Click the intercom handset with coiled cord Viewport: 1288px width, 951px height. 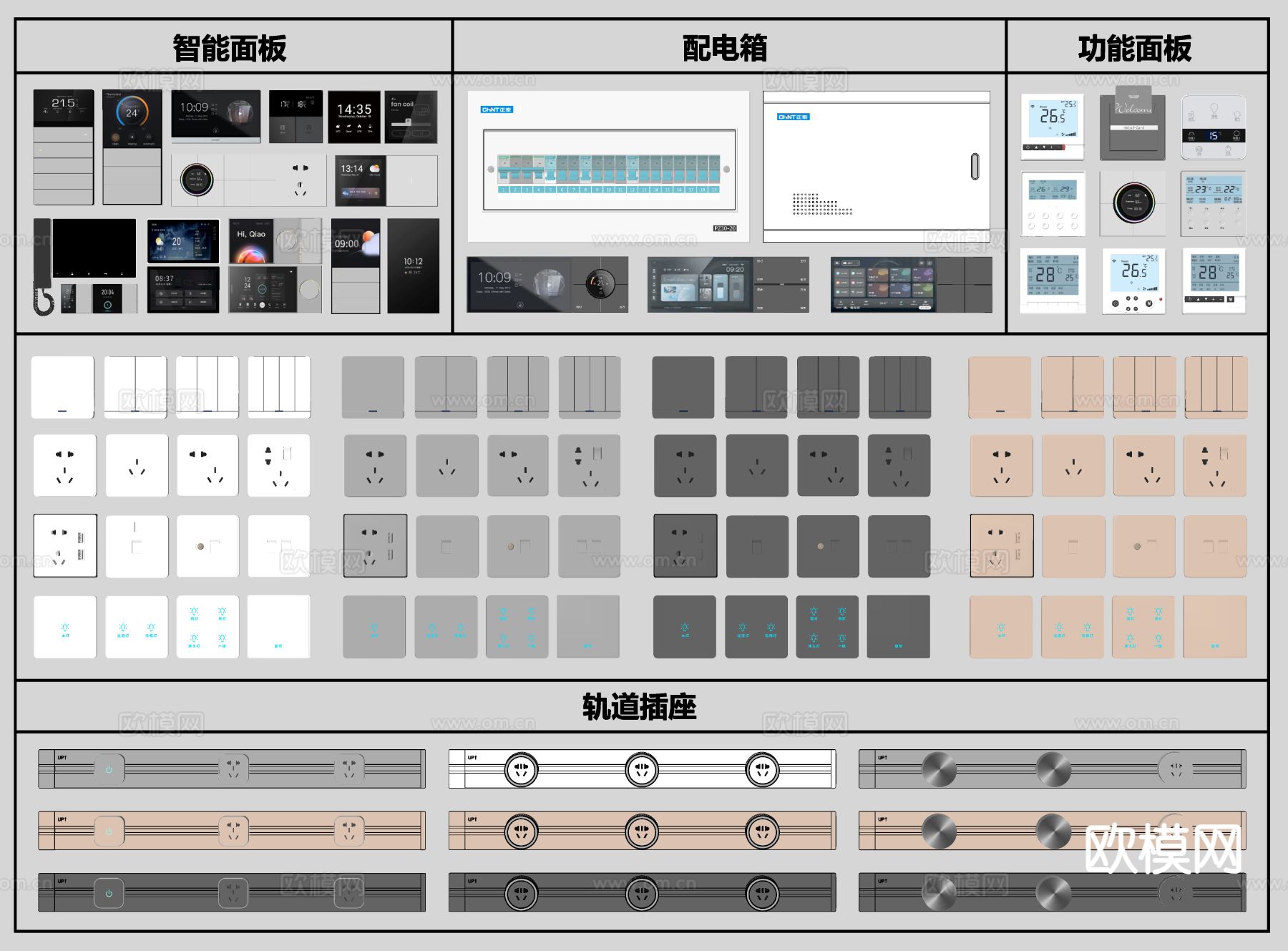42,267
